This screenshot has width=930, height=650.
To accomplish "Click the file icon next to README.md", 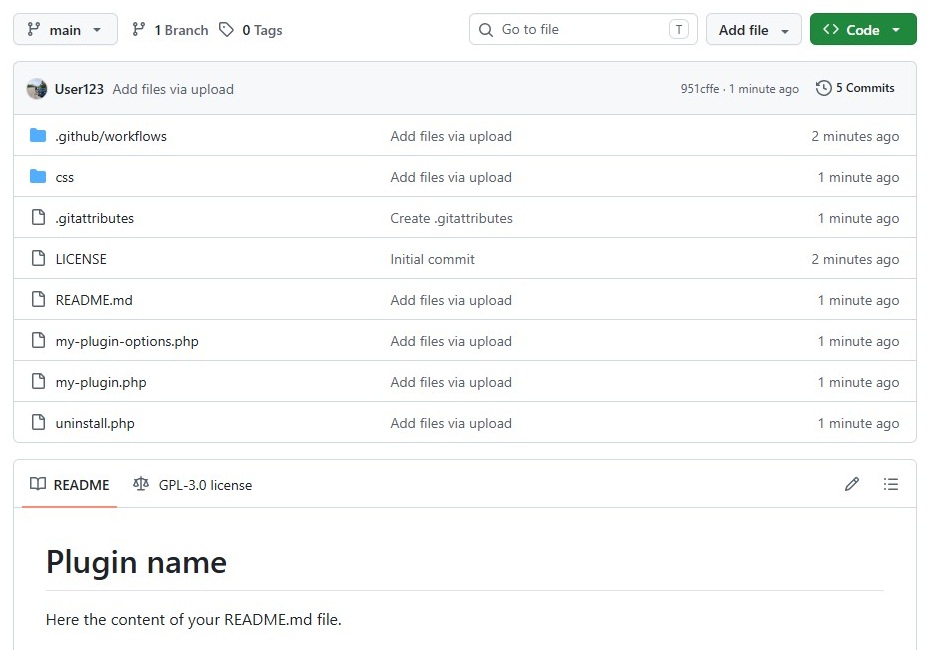I will coord(39,299).
